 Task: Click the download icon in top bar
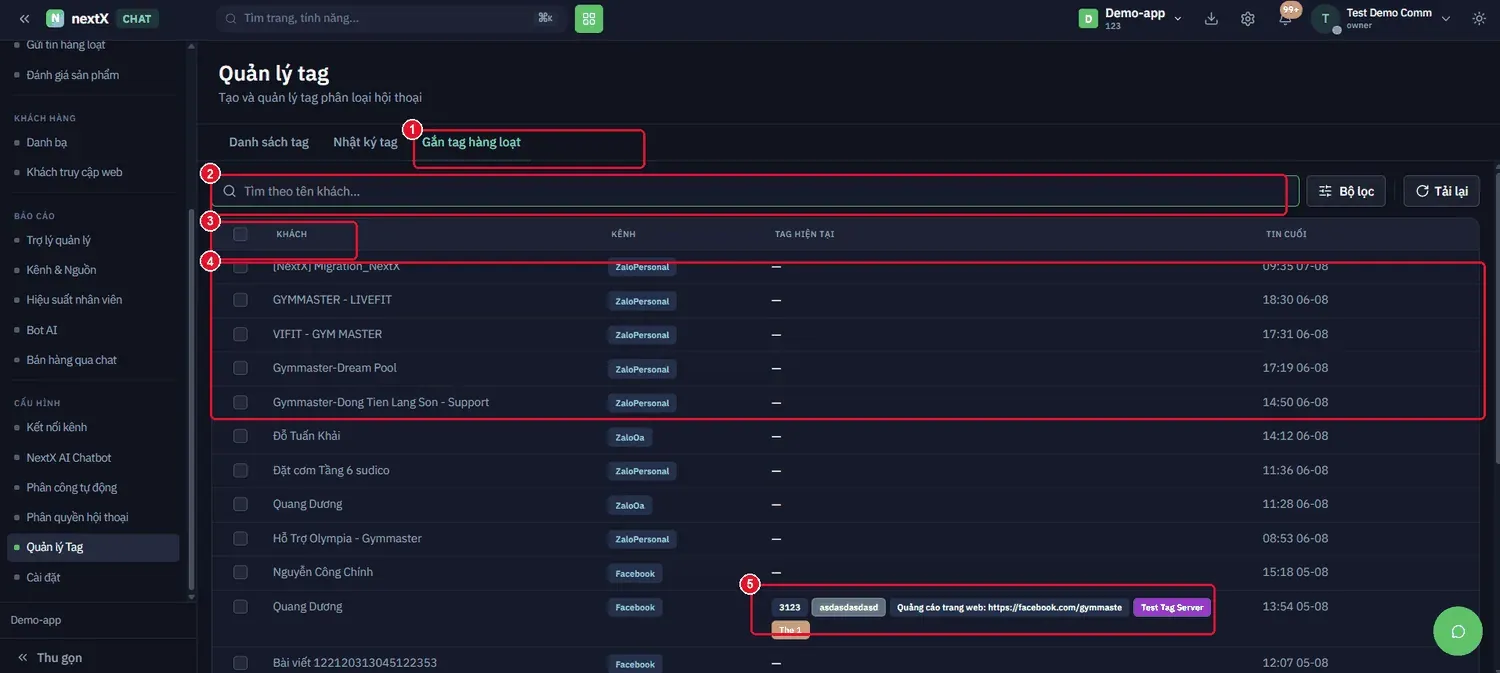1212,19
